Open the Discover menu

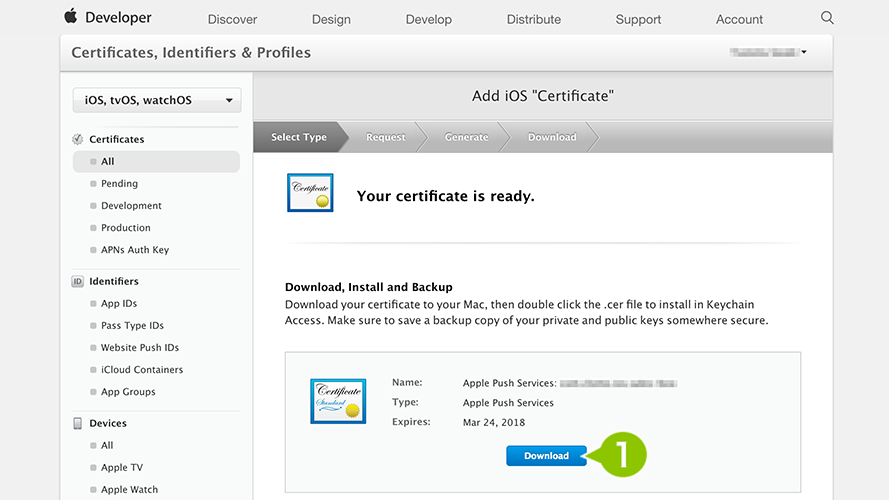click(x=232, y=19)
